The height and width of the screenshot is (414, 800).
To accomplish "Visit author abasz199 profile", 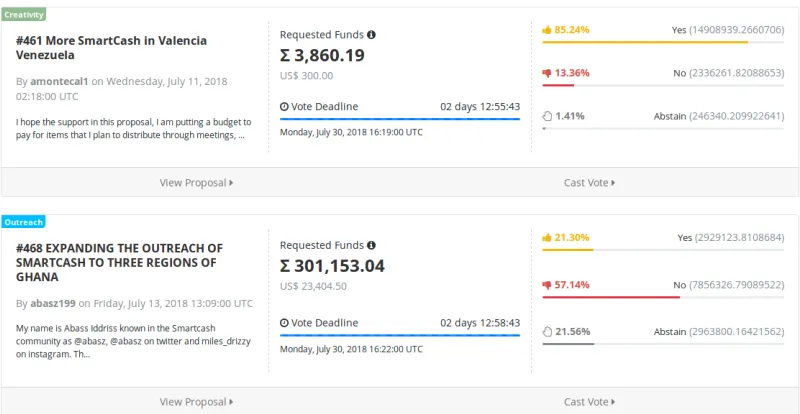I will click(x=53, y=303).
